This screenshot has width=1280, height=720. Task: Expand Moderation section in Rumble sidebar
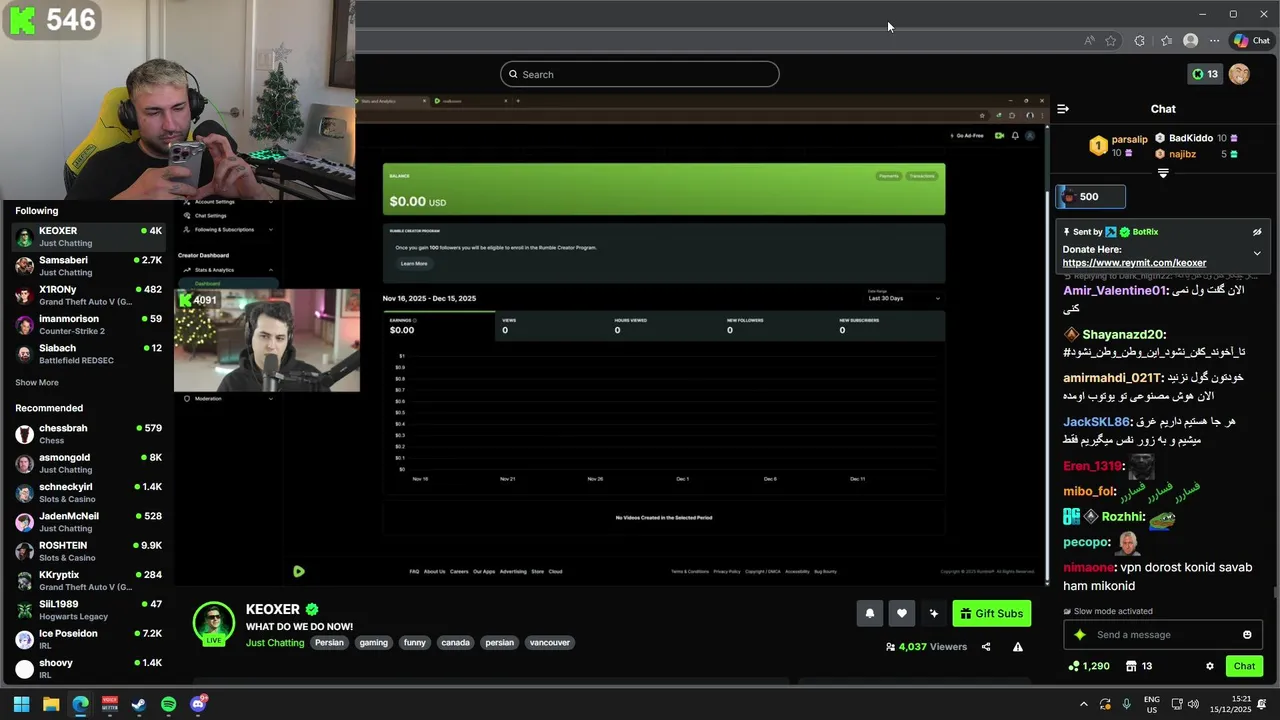(x=228, y=398)
